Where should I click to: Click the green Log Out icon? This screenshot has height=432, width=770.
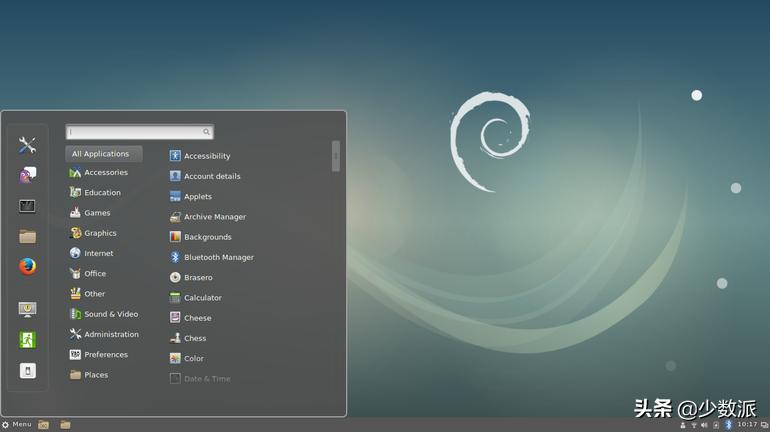pyautogui.click(x=28, y=340)
